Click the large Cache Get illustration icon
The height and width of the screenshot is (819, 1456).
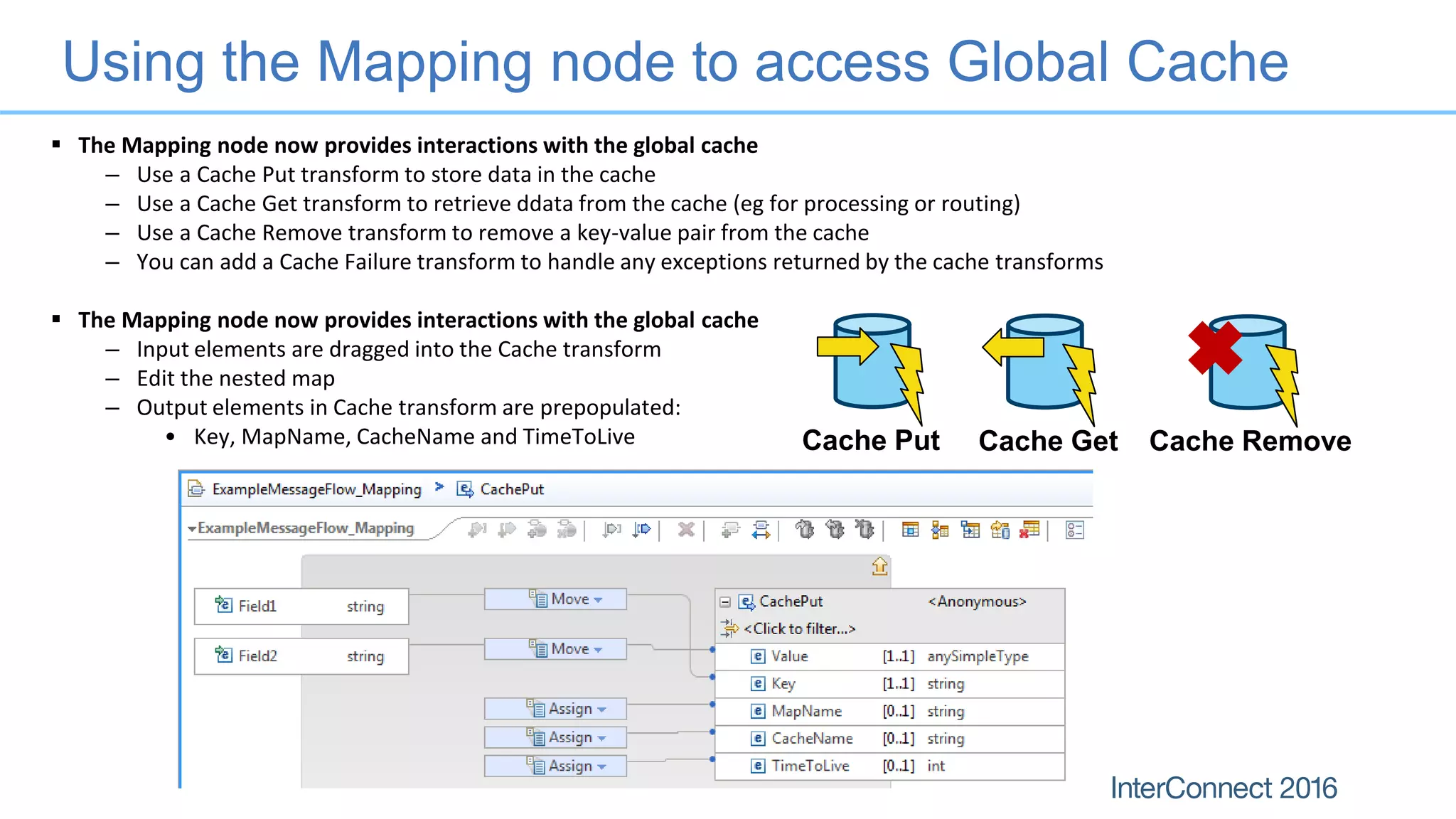1040,368
